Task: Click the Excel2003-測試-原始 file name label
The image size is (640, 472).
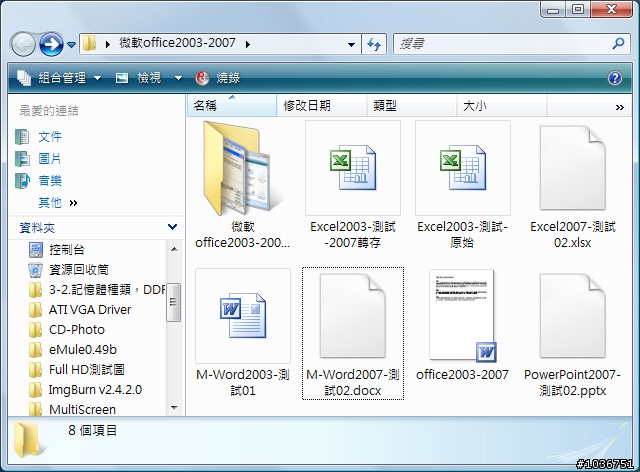Action: pos(462,235)
